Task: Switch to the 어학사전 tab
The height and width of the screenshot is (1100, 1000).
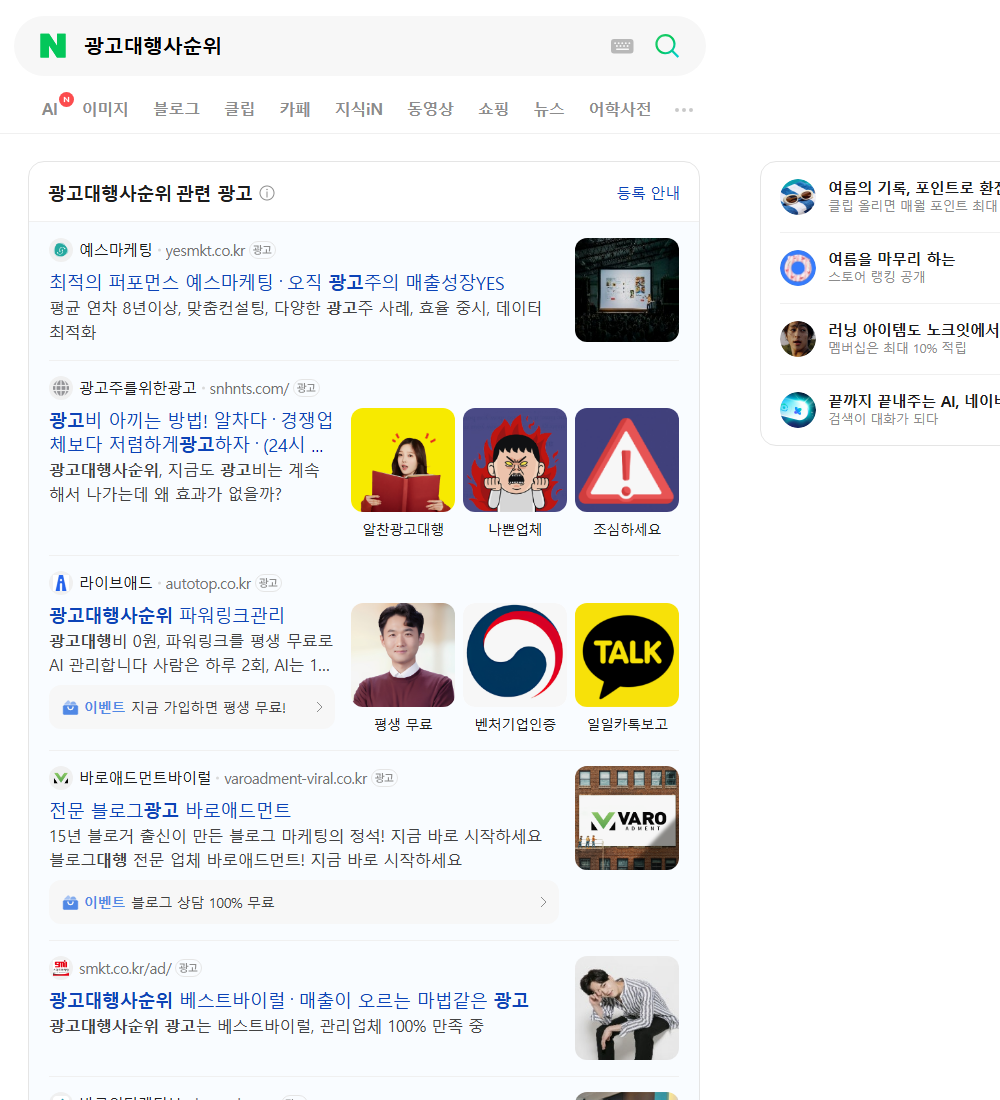Action: 620,109
